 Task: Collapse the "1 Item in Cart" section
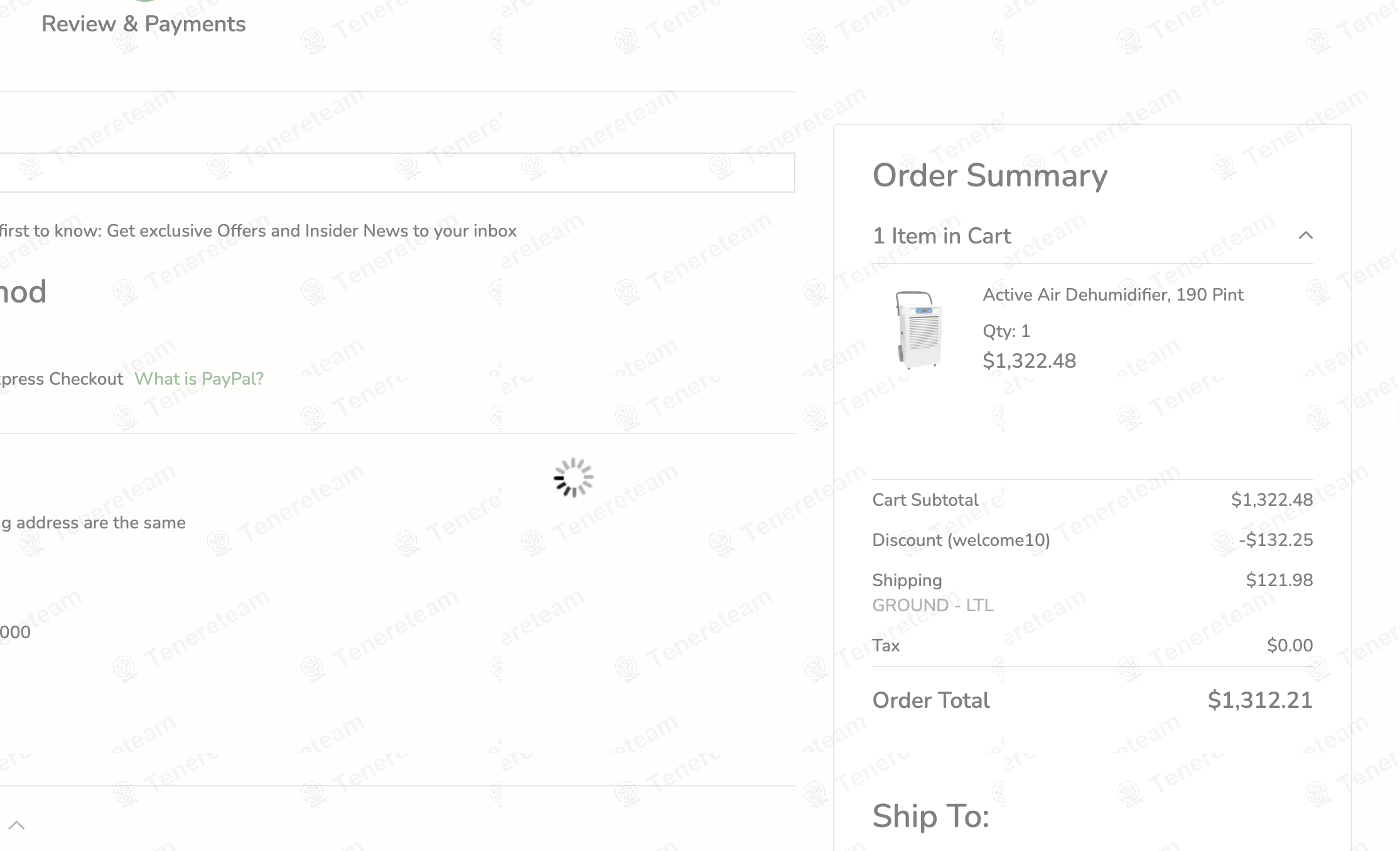pyautogui.click(x=942, y=236)
